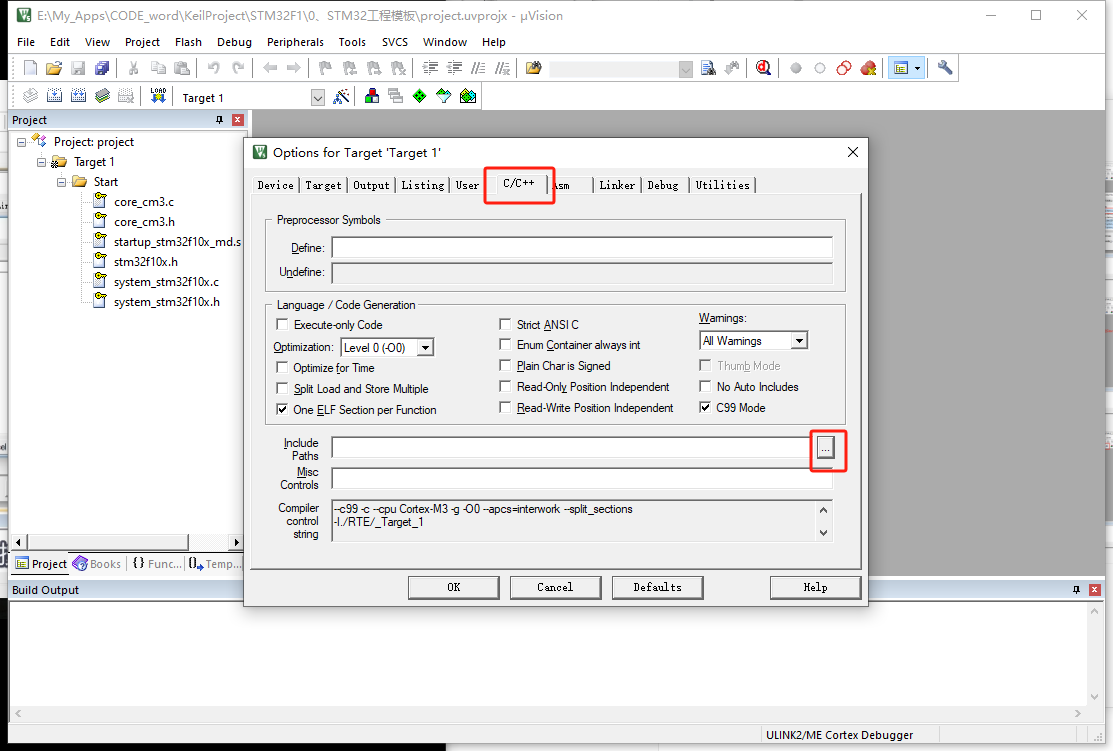Viewport: 1113px width, 751px height.
Task: Uncheck the C99 Mode checkbox
Action: [705, 407]
